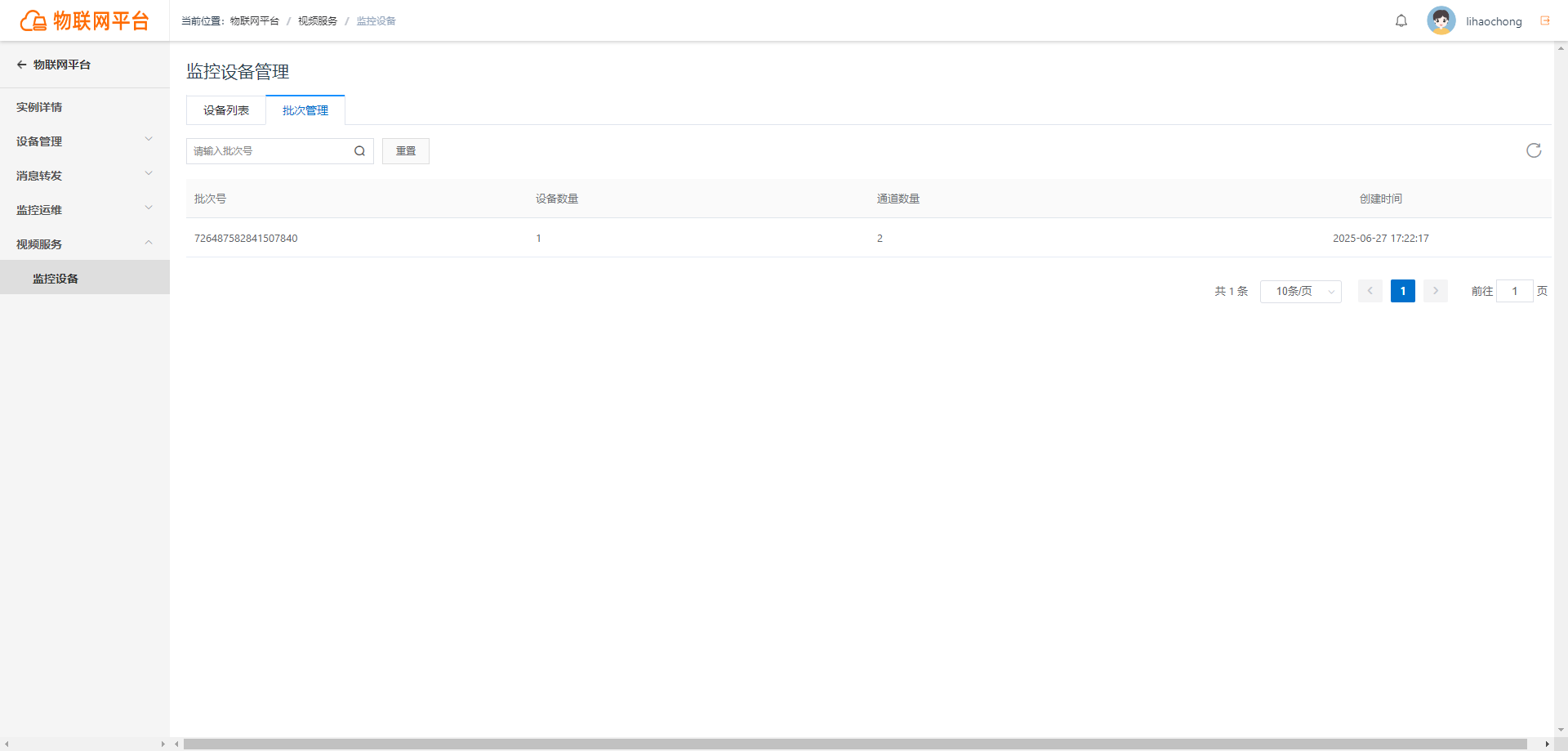
Task: Collapse the 视频服务 sidebar menu
Action: point(85,244)
